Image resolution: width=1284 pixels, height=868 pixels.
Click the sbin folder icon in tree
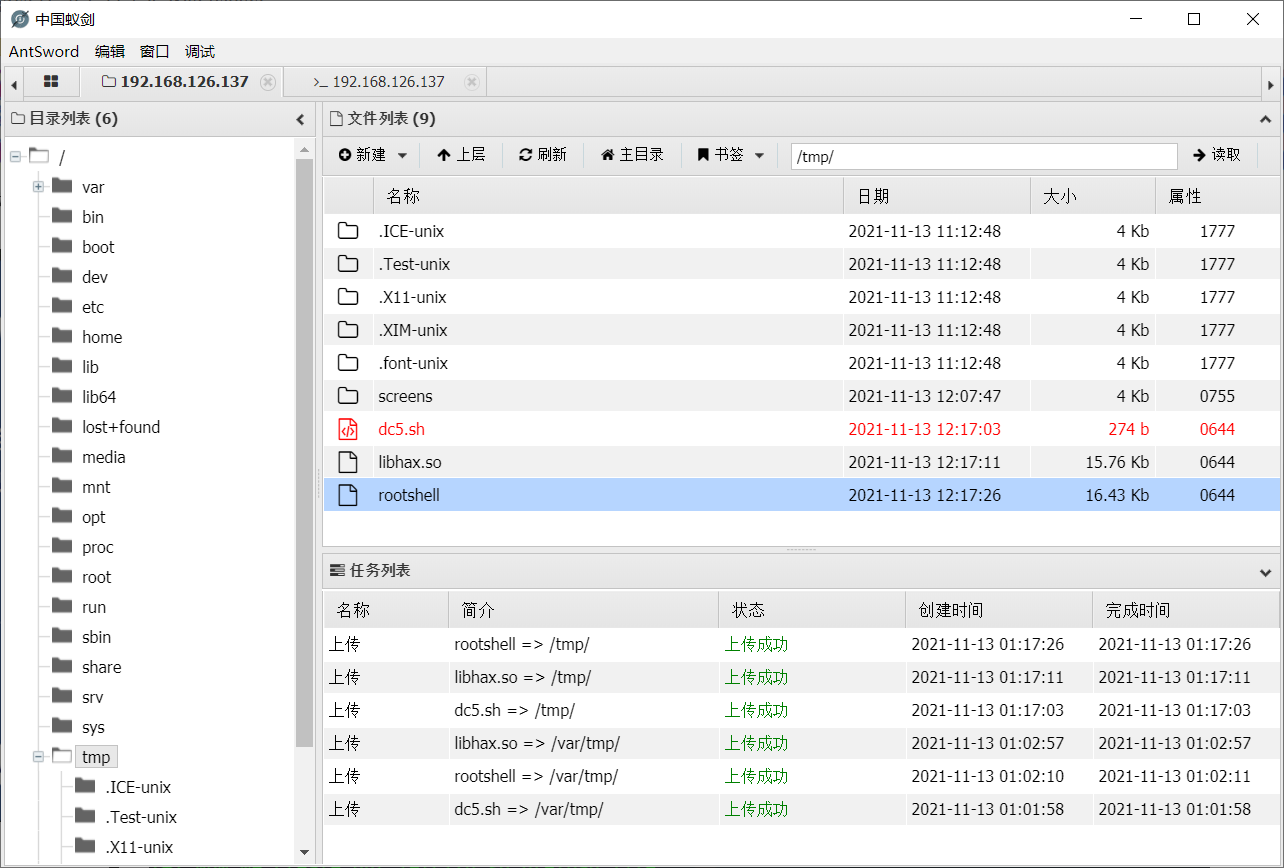pyautogui.click(x=62, y=636)
